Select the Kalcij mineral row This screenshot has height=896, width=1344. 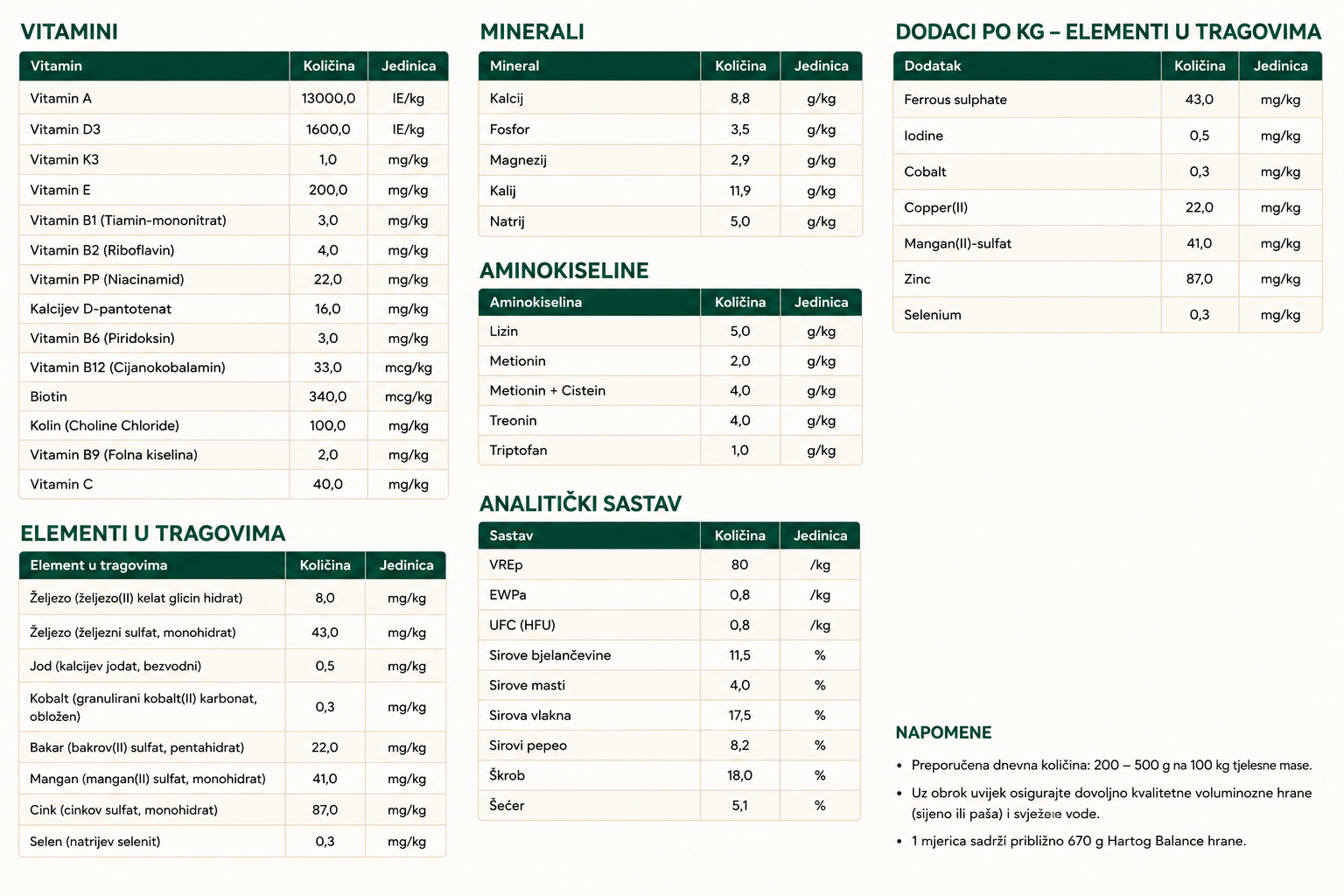670,99
